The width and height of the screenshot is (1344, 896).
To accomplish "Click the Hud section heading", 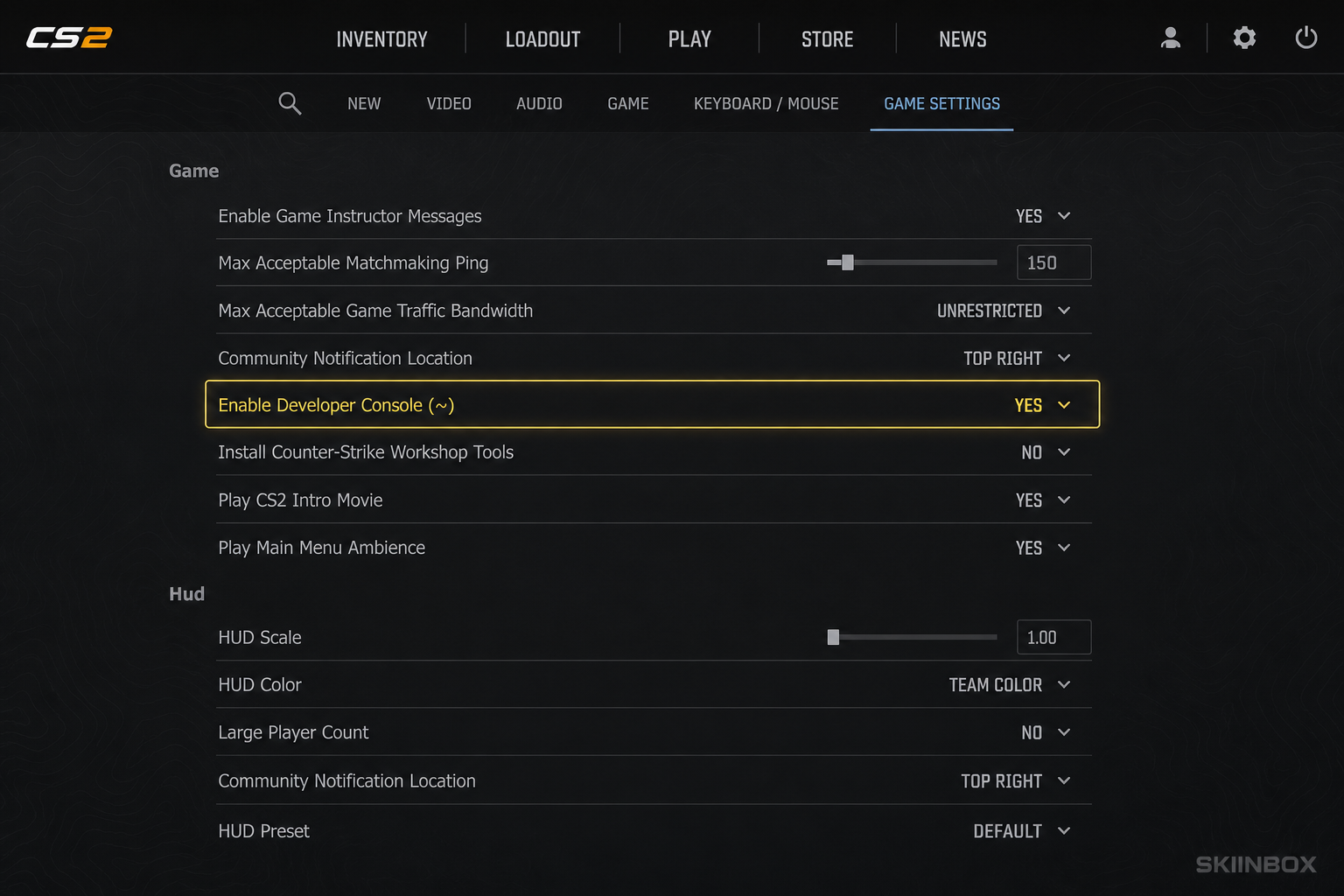I will coord(186,594).
